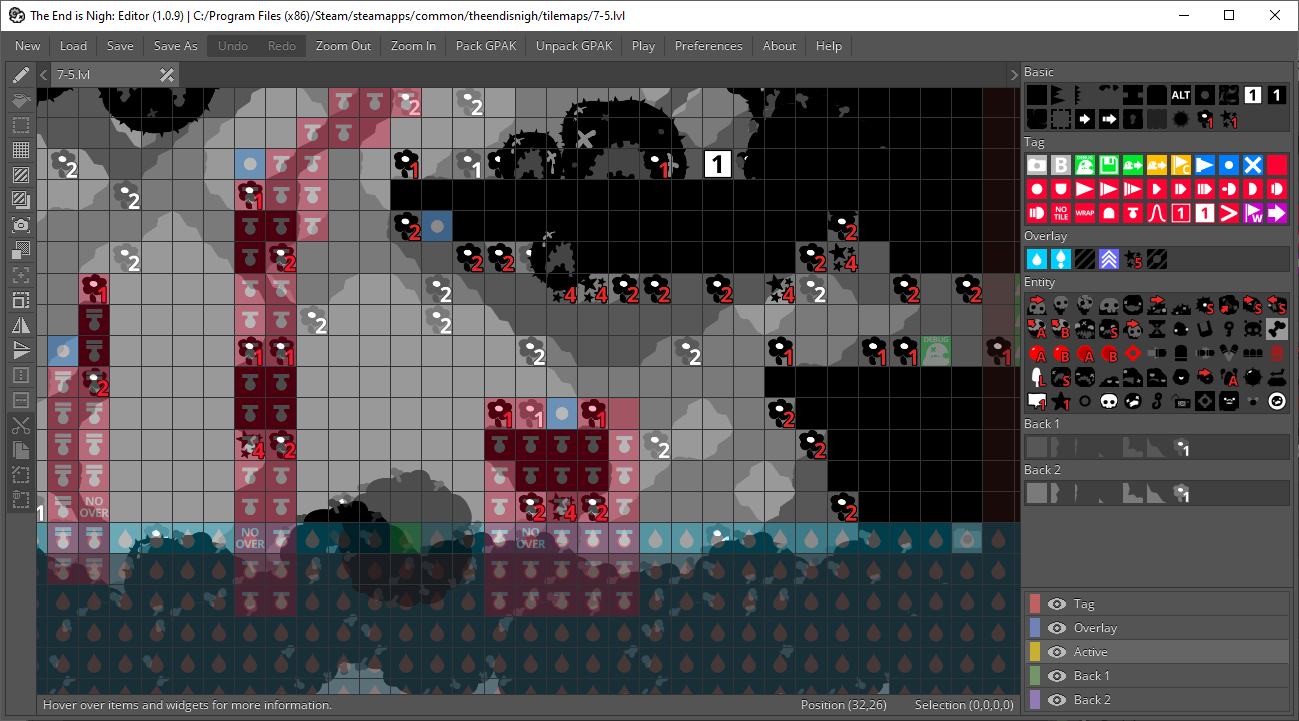Click the flip horizontal mirror tool
Screen dimensions: 1299x721
20,325
